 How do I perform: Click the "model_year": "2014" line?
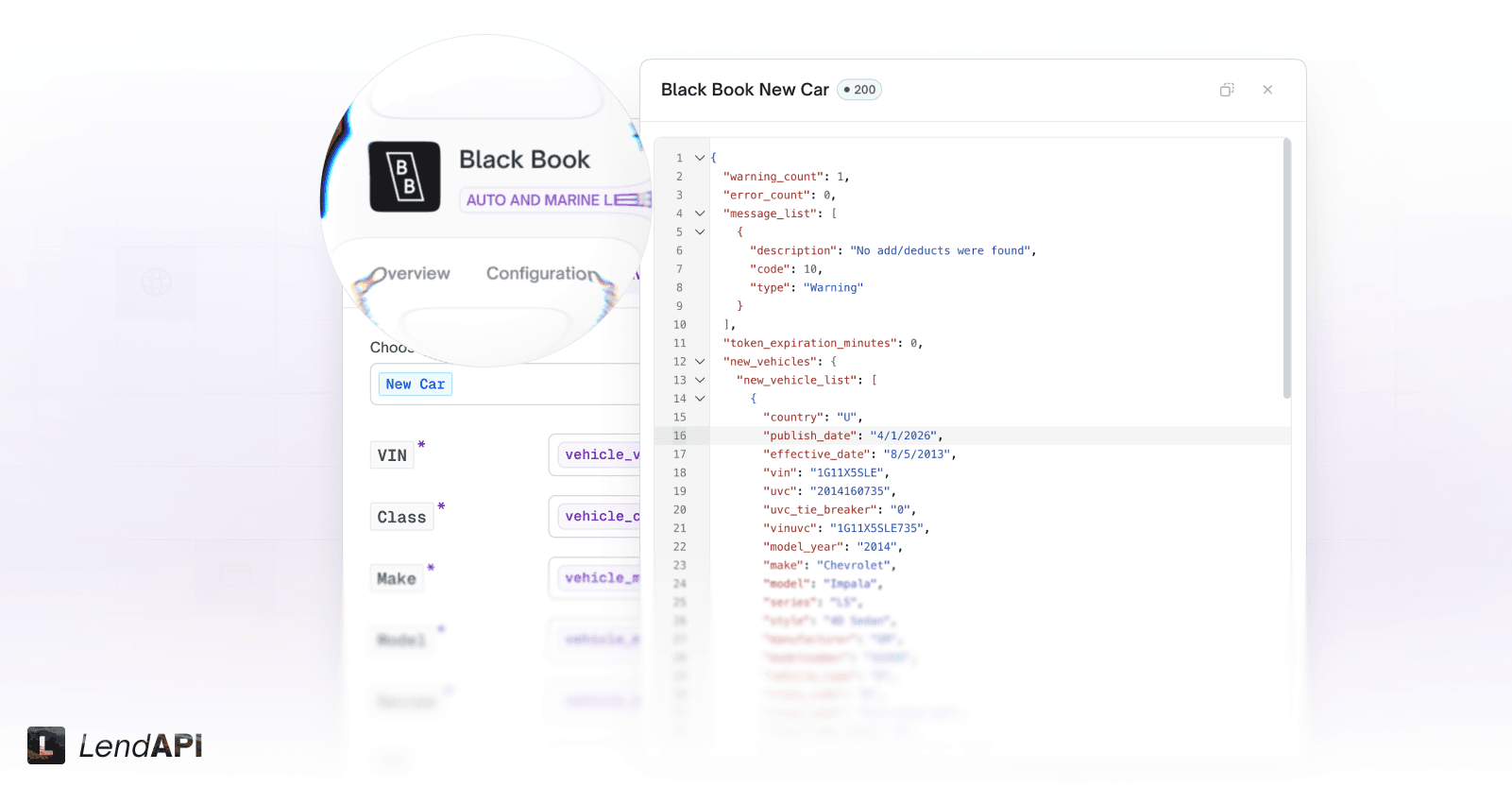click(x=833, y=547)
